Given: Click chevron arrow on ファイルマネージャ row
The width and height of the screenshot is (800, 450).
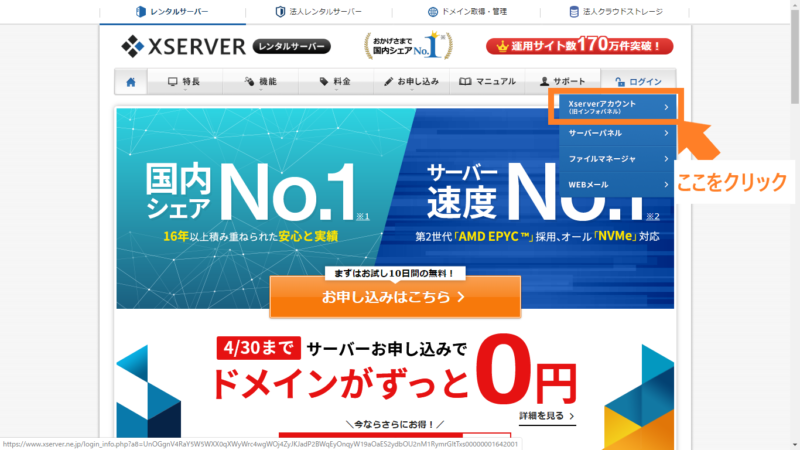Looking at the screenshot, I should (666, 159).
